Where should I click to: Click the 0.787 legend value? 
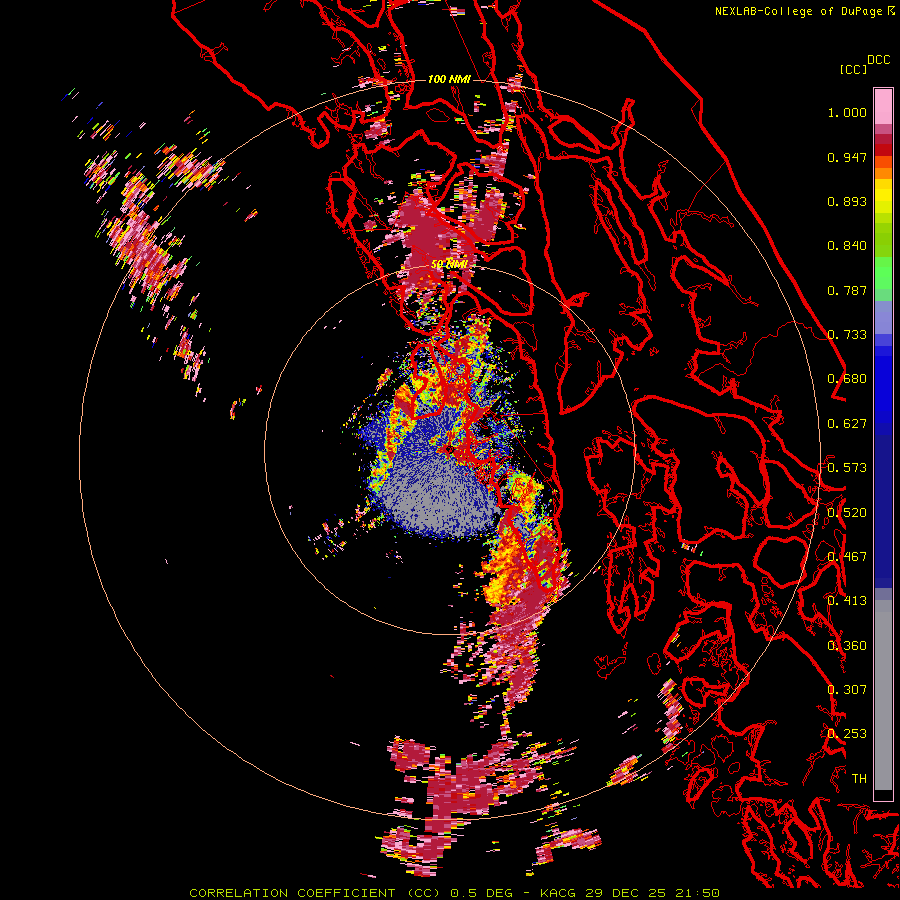pos(847,290)
